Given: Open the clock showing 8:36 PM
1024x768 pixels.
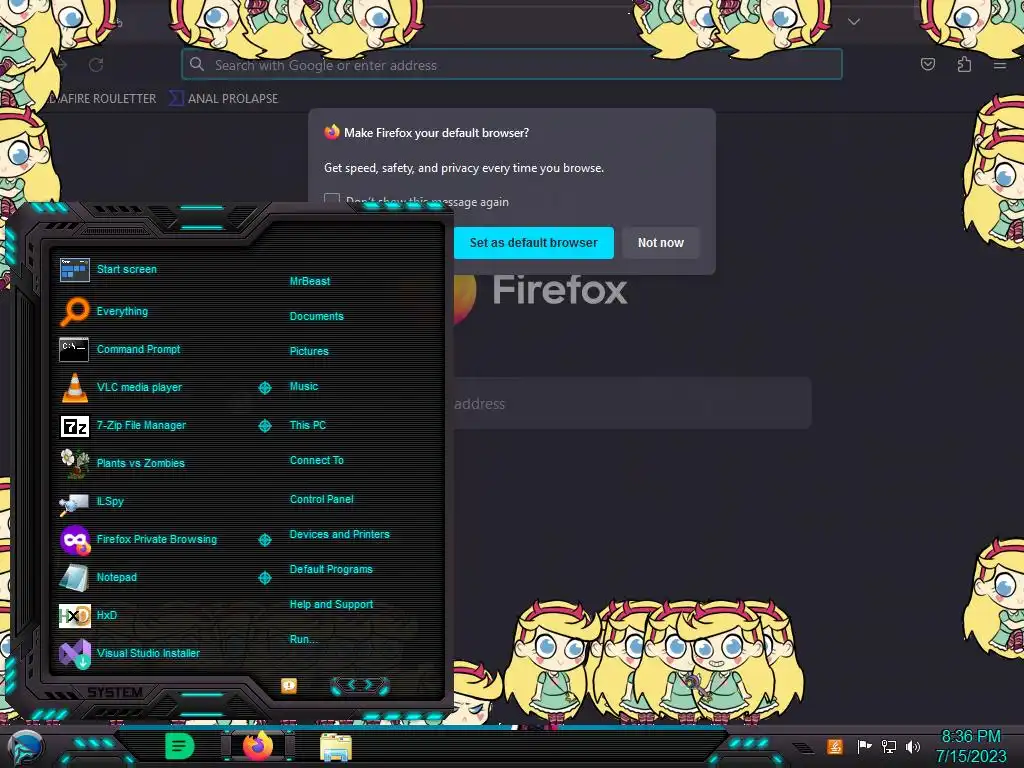Looking at the screenshot, I should (970, 746).
